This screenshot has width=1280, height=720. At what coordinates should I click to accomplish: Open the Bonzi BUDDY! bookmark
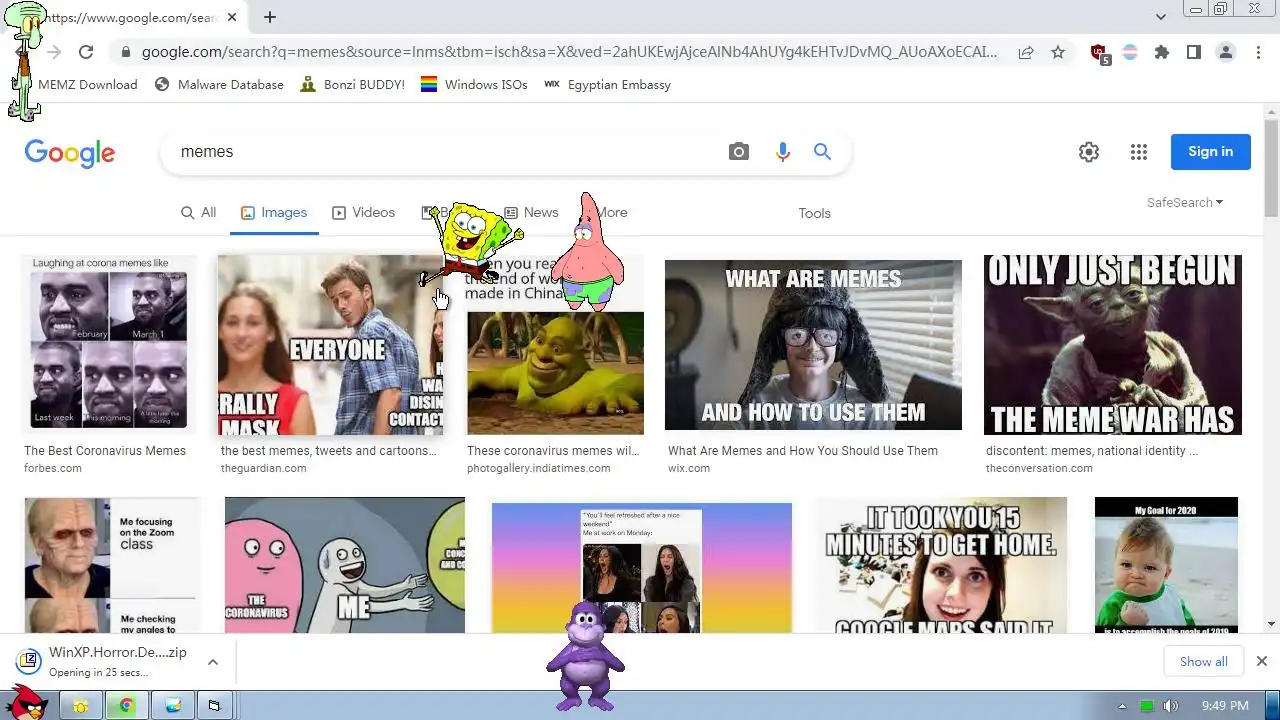pos(352,84)
